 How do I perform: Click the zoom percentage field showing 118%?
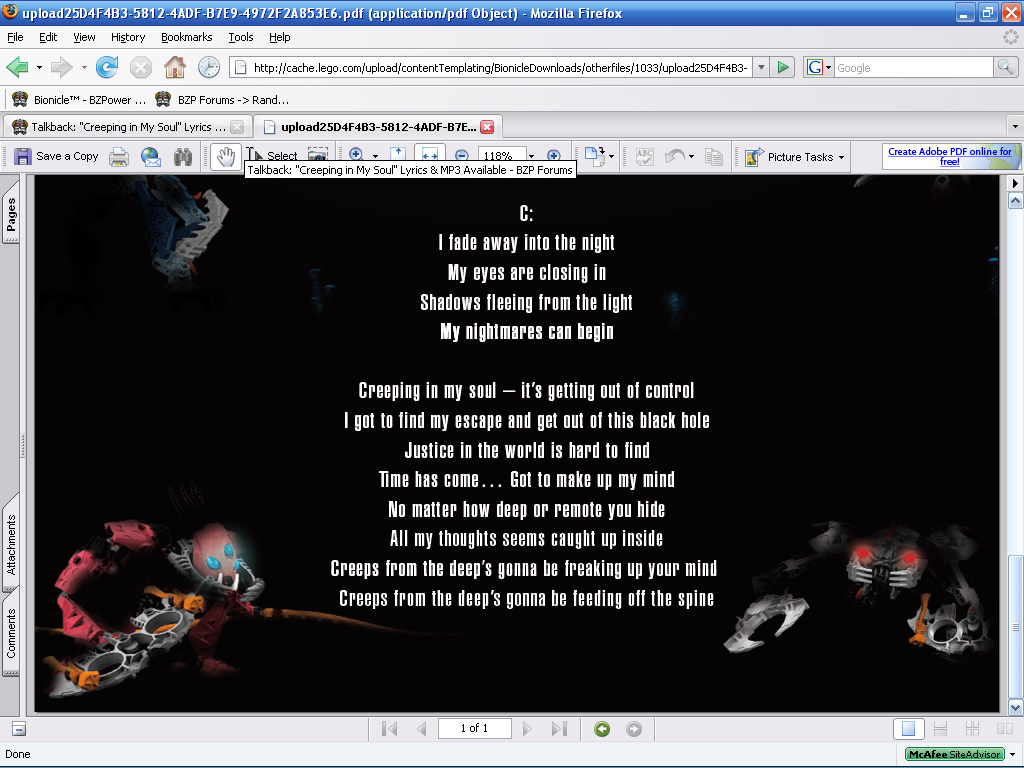click(x=500, y=155)
